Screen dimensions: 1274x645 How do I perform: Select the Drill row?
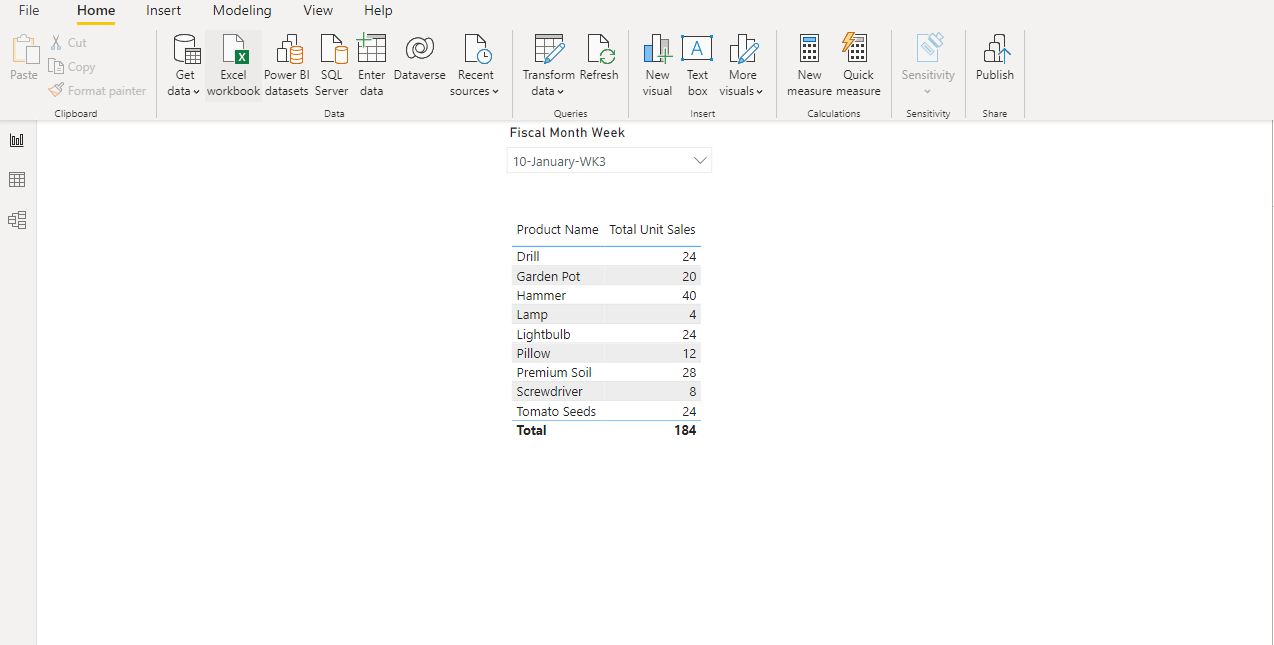pyautogui.click(x=606, y=257)
